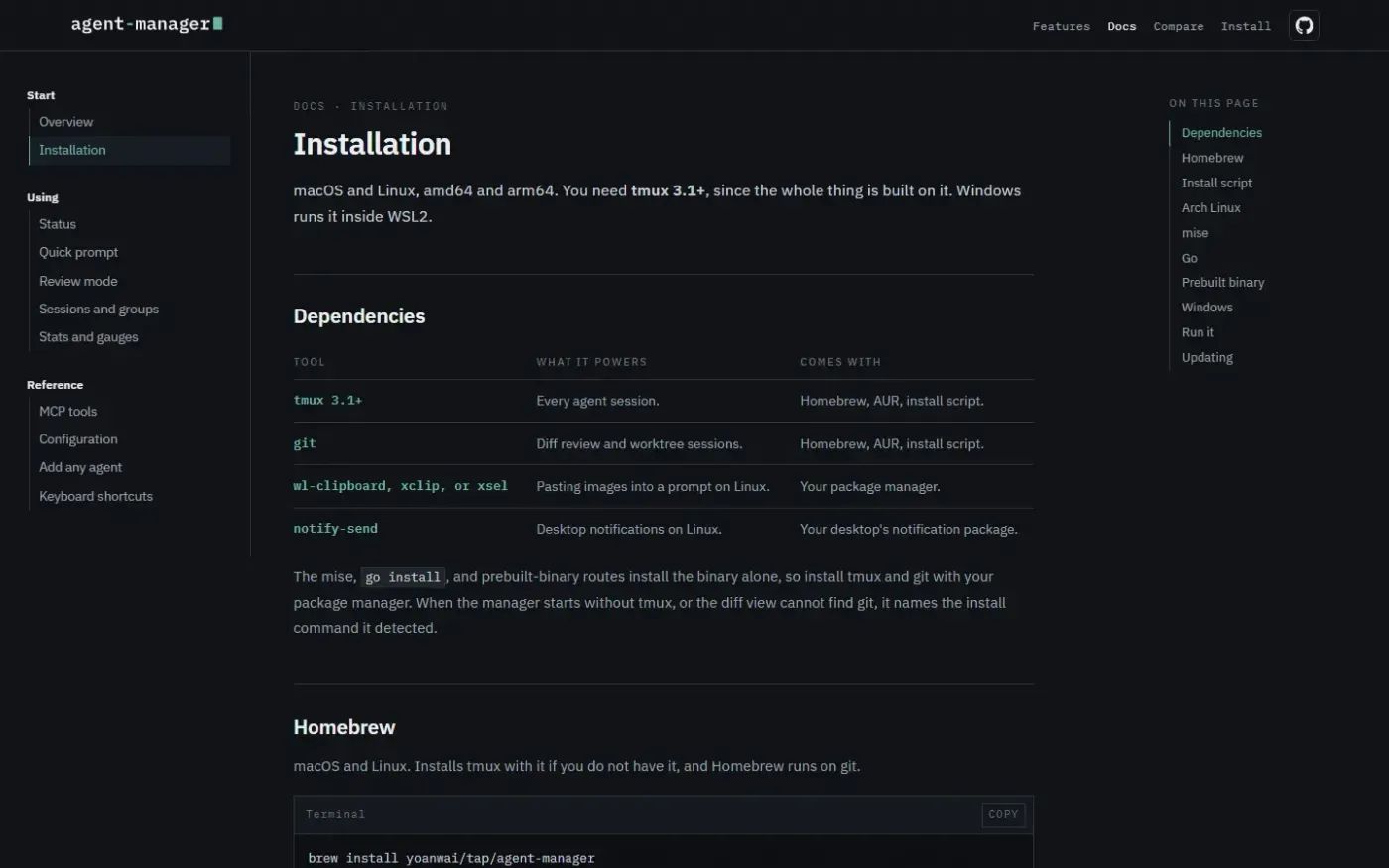
Task: Click the brew install command text
Action: 451,858
